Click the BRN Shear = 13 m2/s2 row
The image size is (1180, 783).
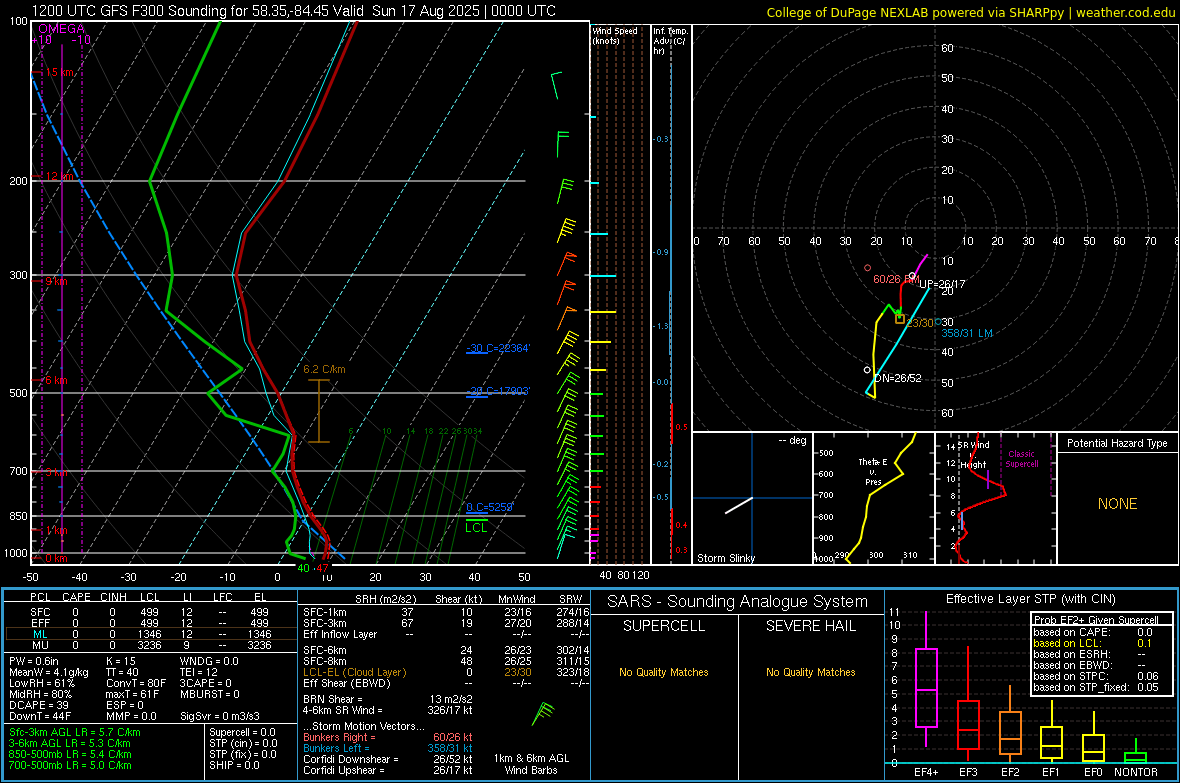click(388, 699)
